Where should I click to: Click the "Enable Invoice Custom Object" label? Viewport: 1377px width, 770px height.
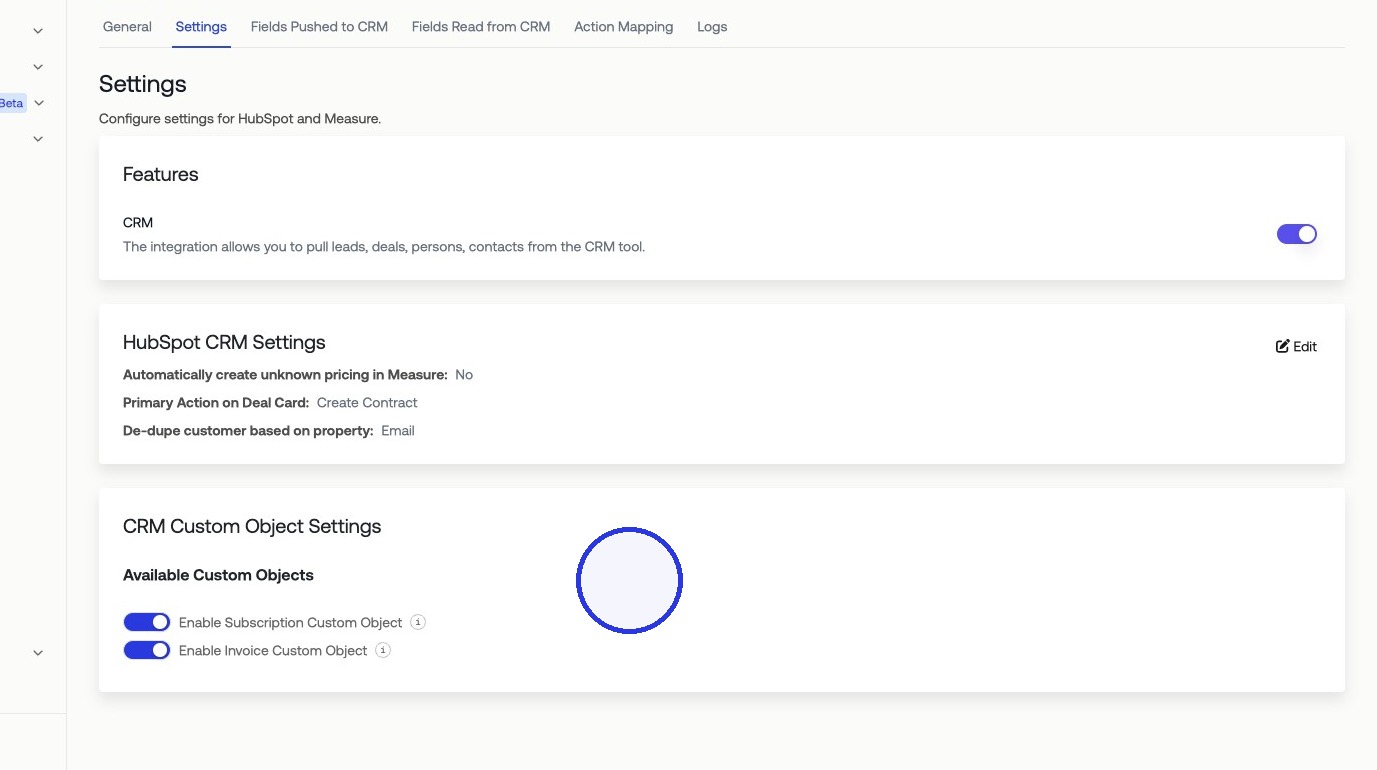273,650
